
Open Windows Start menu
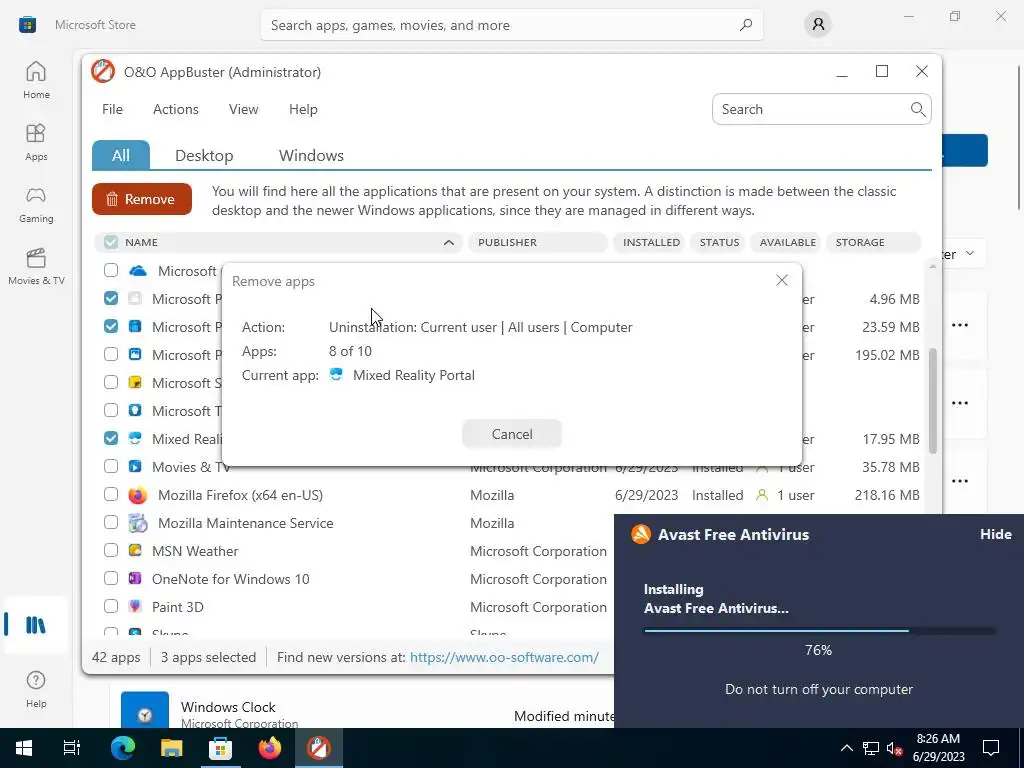coord(24,748)
